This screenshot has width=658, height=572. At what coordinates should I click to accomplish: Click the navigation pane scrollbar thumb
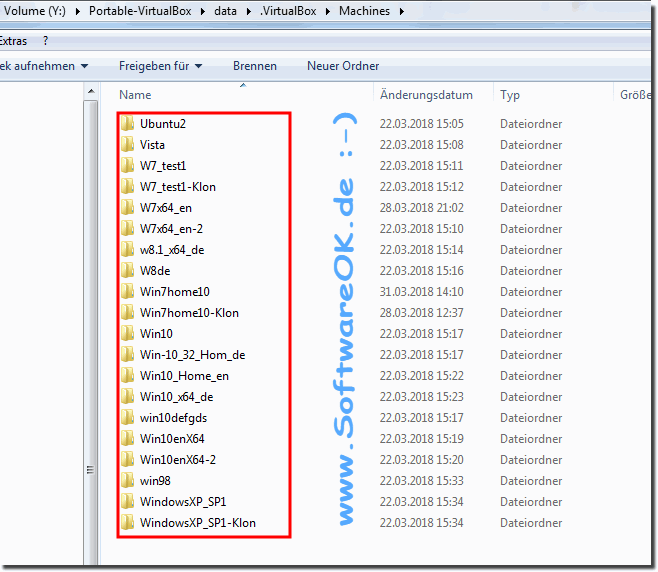(91, 333)
